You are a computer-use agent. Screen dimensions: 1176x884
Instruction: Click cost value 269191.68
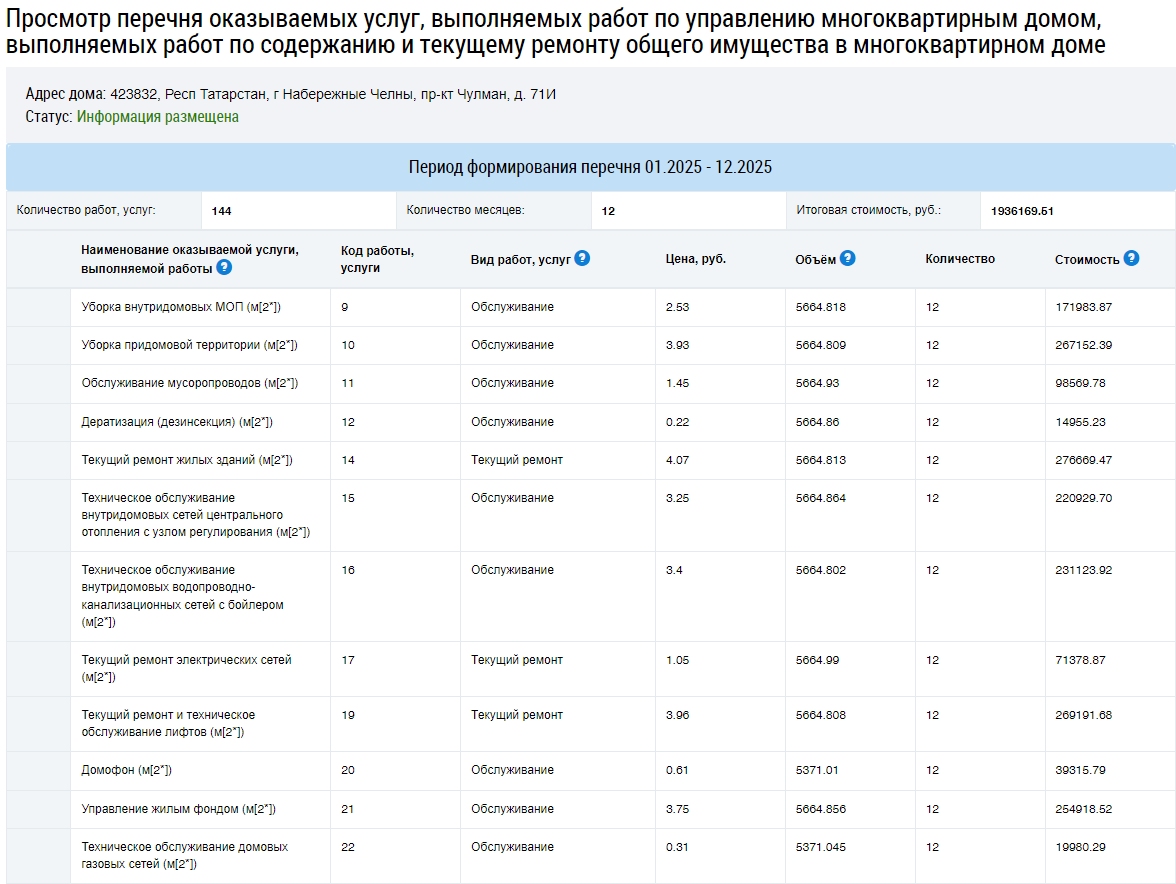1083,715
